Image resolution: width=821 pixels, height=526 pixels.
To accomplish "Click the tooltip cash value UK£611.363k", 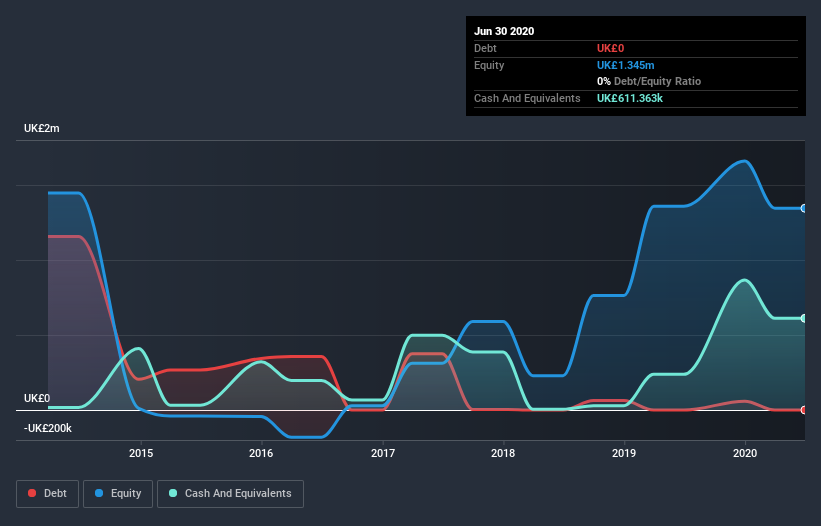I will pyautogui.click(x=630, y=98).
